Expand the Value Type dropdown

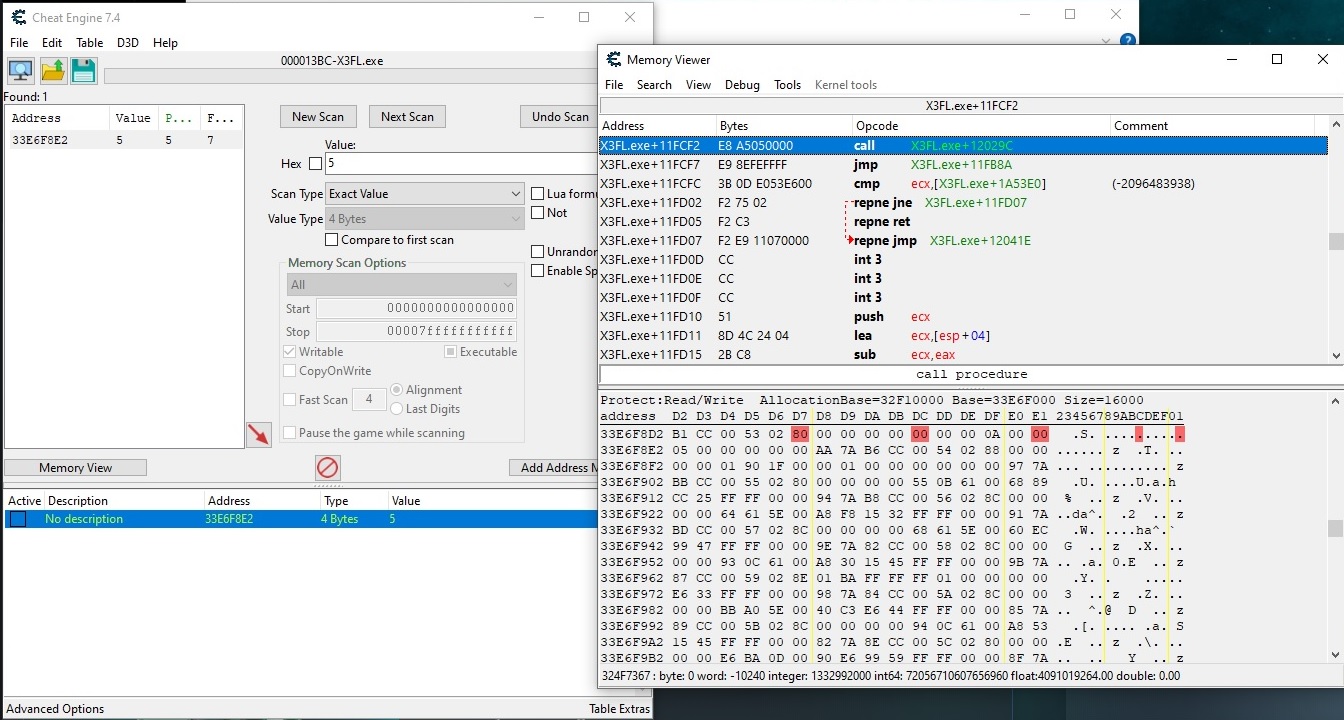424,219
